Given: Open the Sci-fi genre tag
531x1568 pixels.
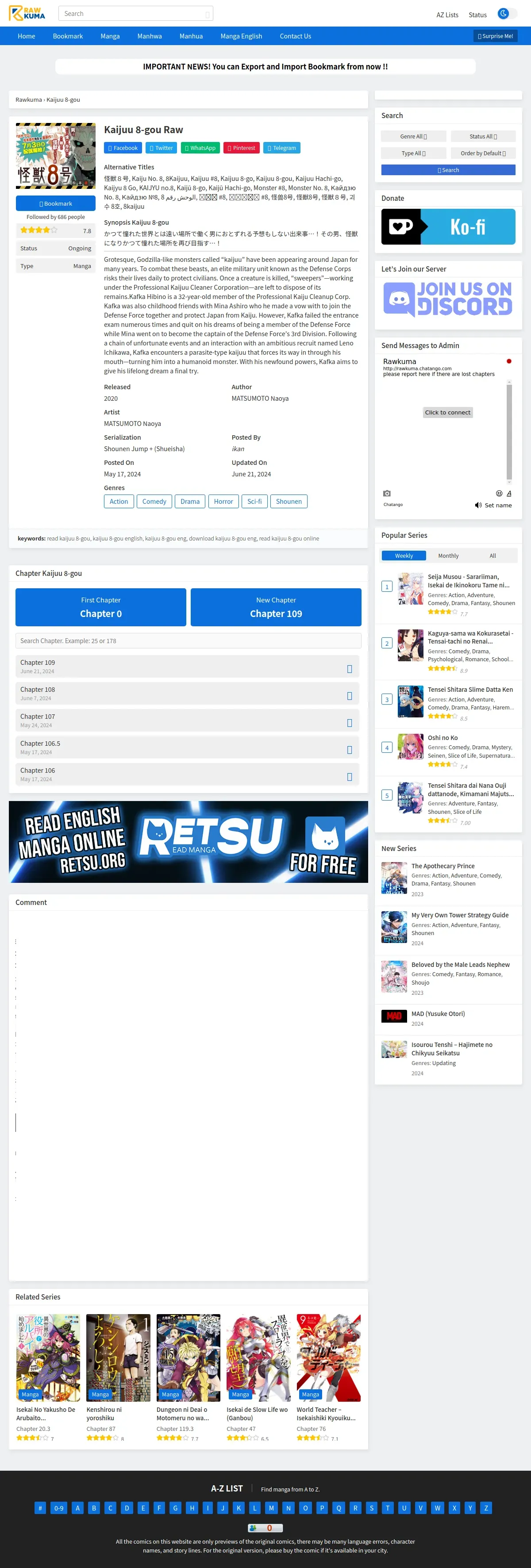Looking at the screenshot, I should tap(254, 502).
